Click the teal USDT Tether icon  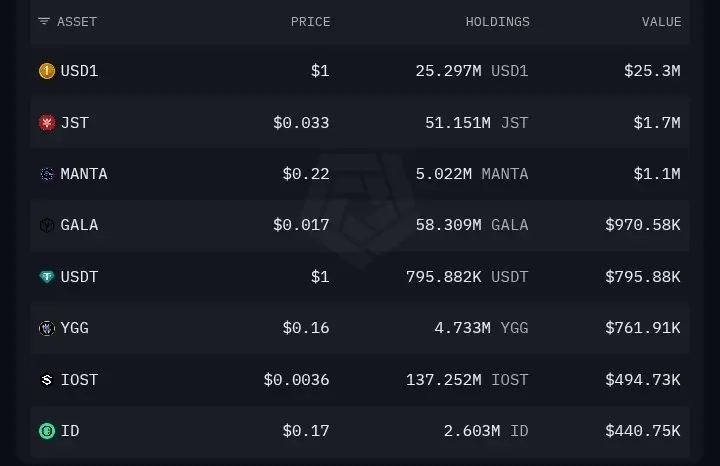pos(47,277)
